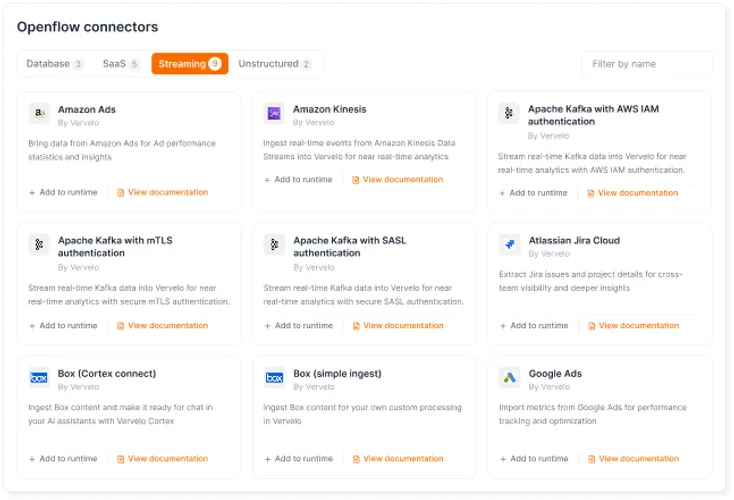
Task: Click document icon in Box simple ingest card
Action: pyautogui.click(x=356, y=459)
